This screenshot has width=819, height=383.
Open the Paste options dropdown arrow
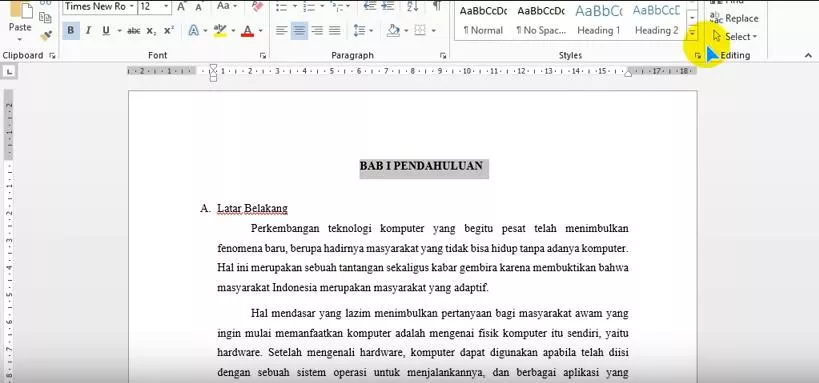click(20, 40)
